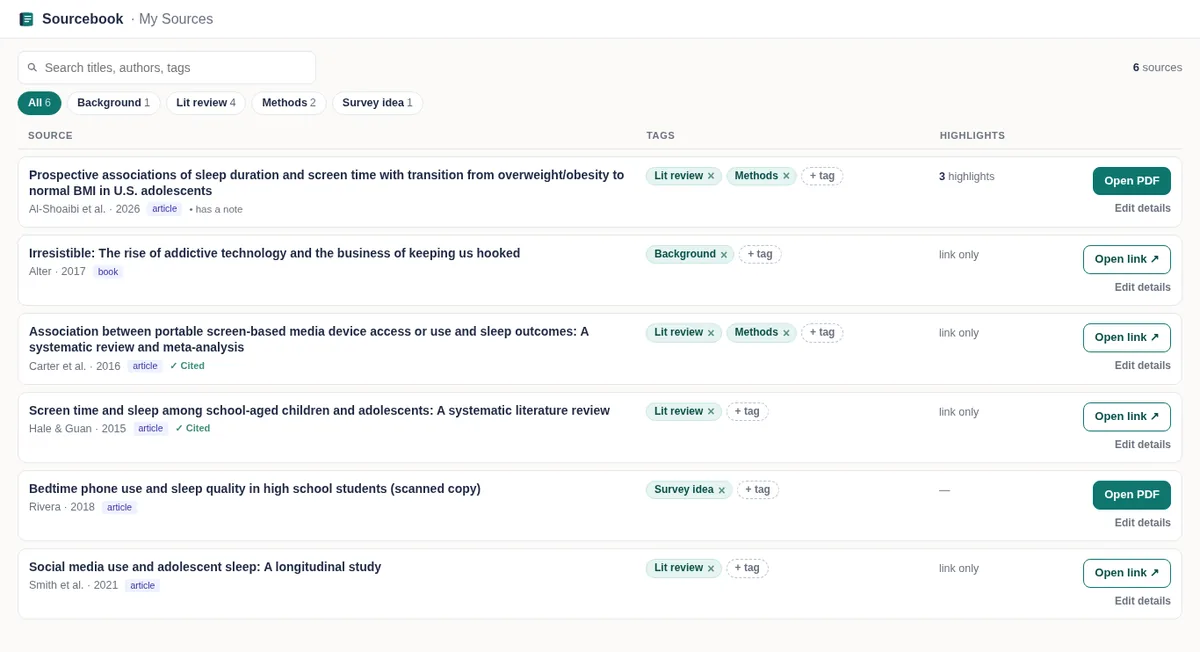The width and height of the screenshot is (1200, 652).
Task: Click the Cited mark on Hale & Guan
Action: point(193,428)
